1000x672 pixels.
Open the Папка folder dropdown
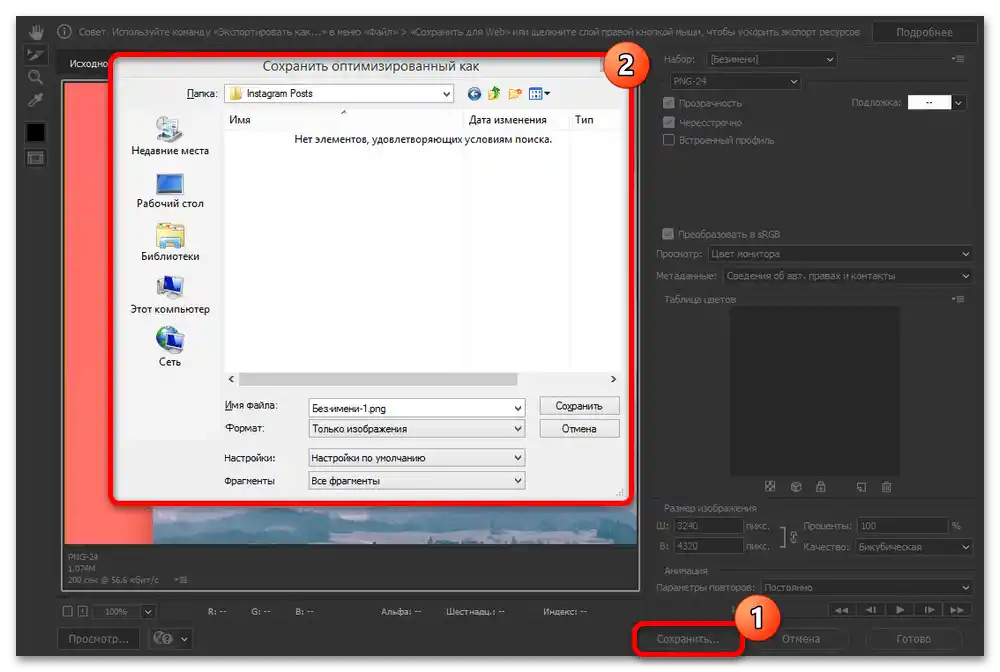pos(339,94)
